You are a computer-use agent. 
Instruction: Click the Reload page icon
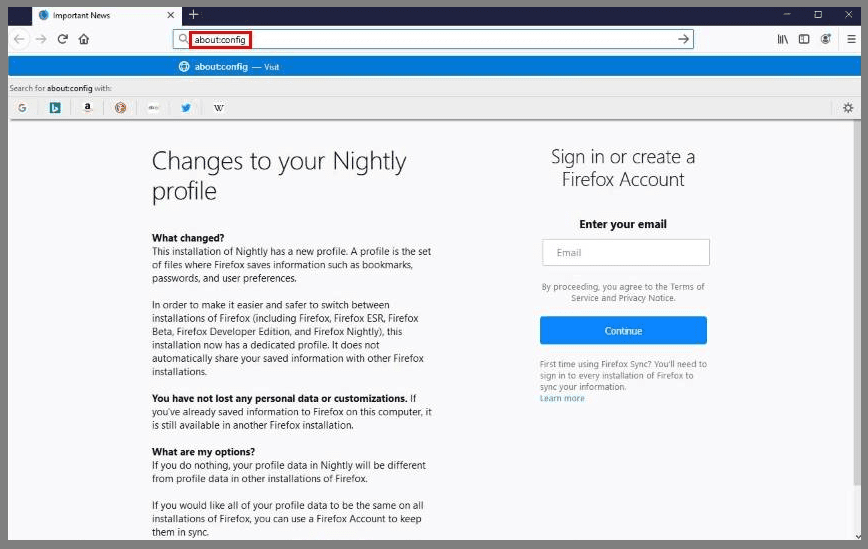62,39
